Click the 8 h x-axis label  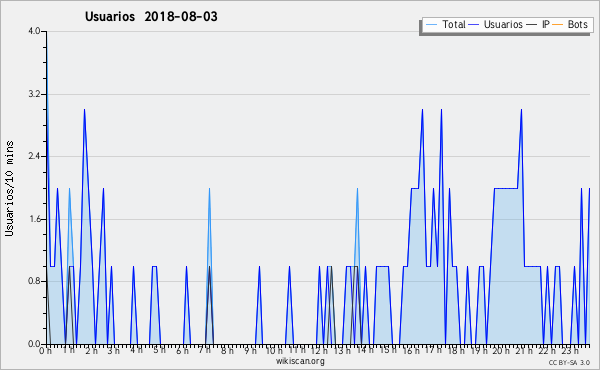(x=227, y=350)
